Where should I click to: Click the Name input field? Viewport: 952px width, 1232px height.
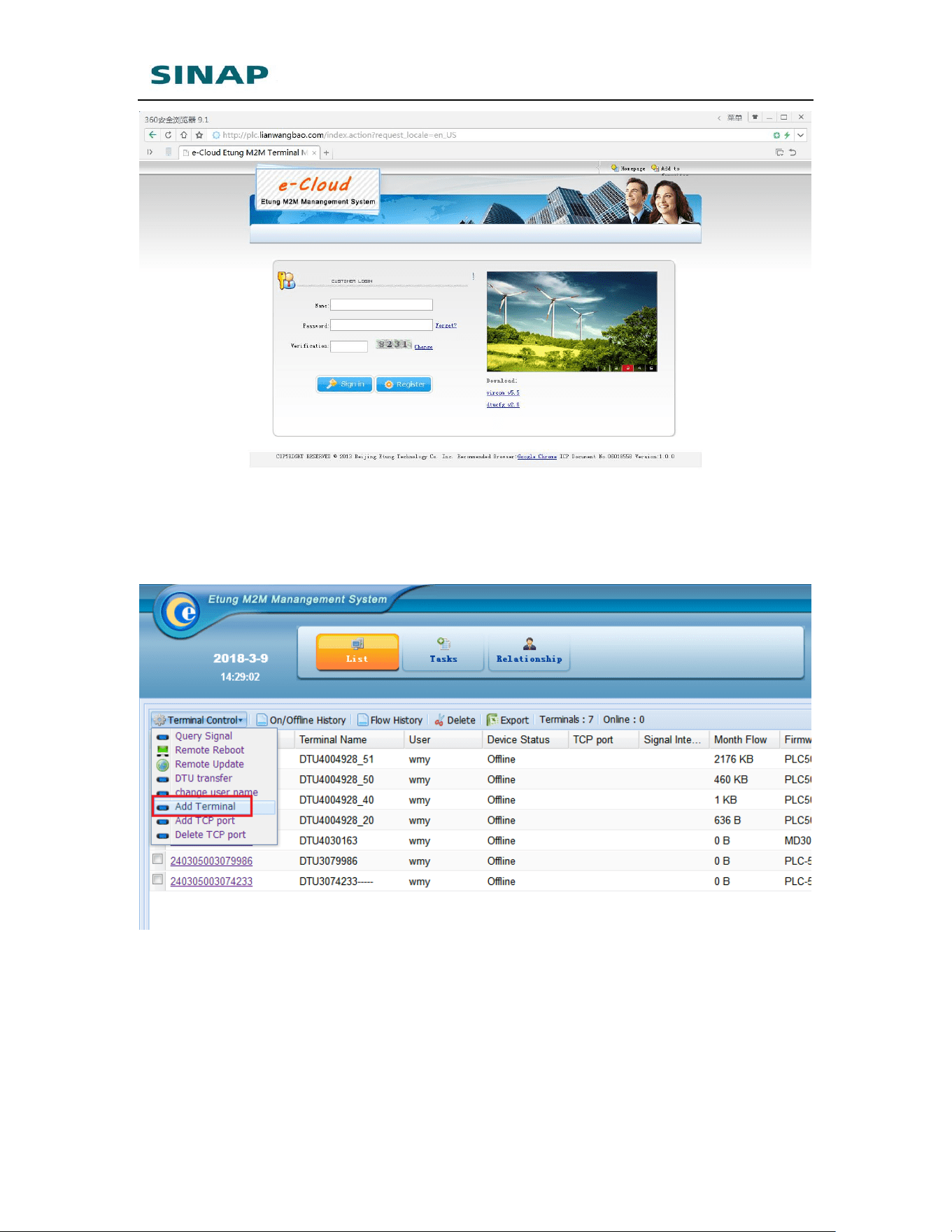tap(381, 305)
